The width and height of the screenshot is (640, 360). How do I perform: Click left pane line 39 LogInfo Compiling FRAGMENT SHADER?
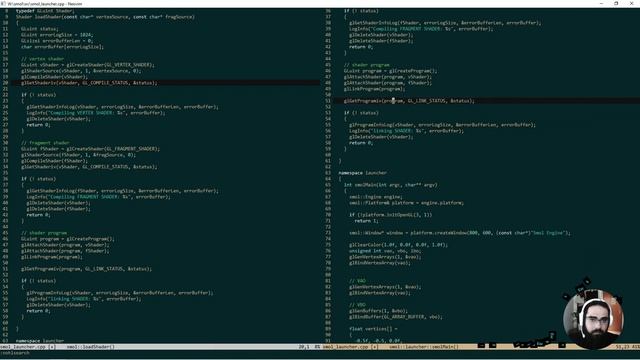tap(98, 197)
